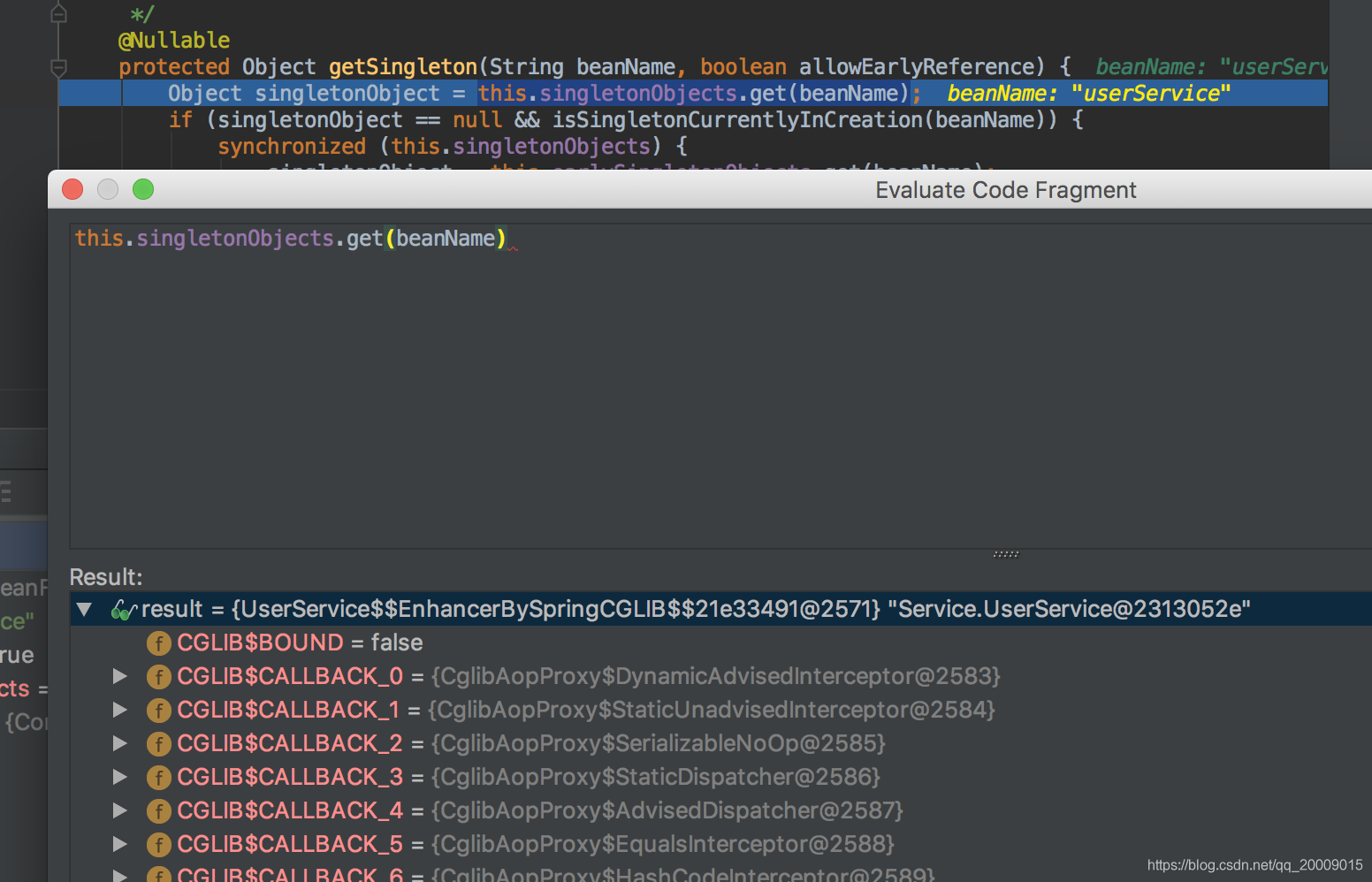
Task: Expand the CGLIB$CALLBACK_5 node
Action: (x=119, y=844)
